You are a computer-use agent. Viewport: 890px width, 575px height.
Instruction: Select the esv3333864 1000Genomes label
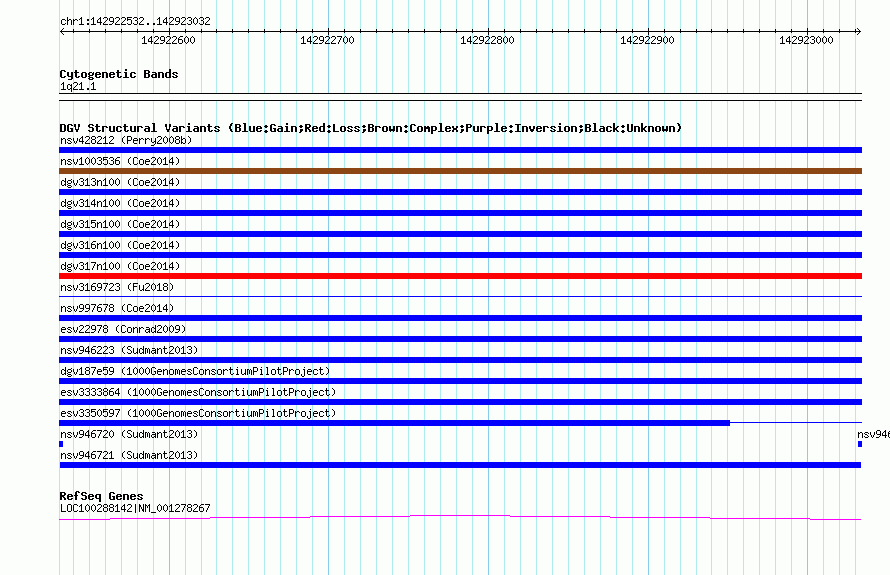(x=198, y=392)
